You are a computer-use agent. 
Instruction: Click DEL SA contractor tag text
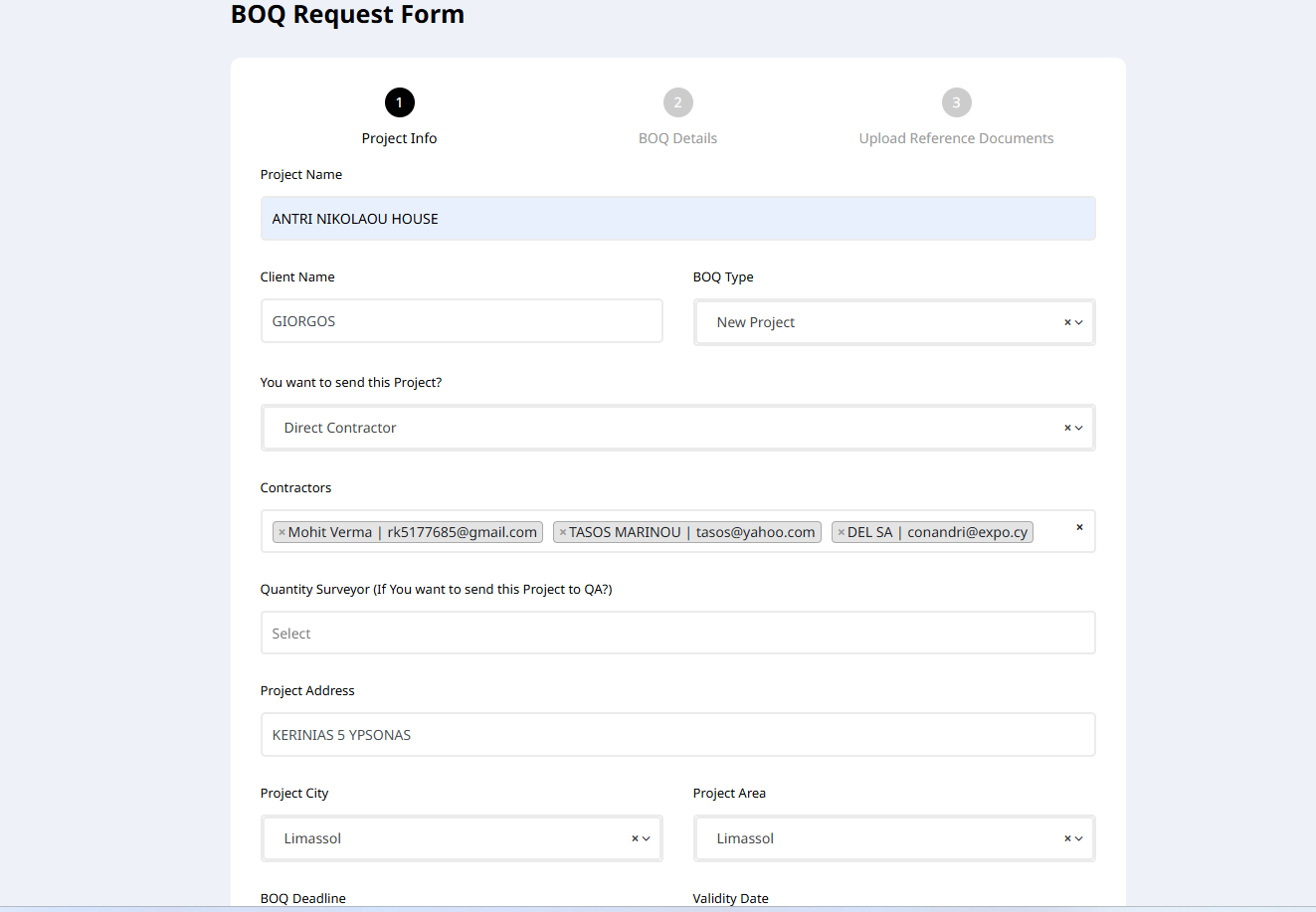[937, 532]
